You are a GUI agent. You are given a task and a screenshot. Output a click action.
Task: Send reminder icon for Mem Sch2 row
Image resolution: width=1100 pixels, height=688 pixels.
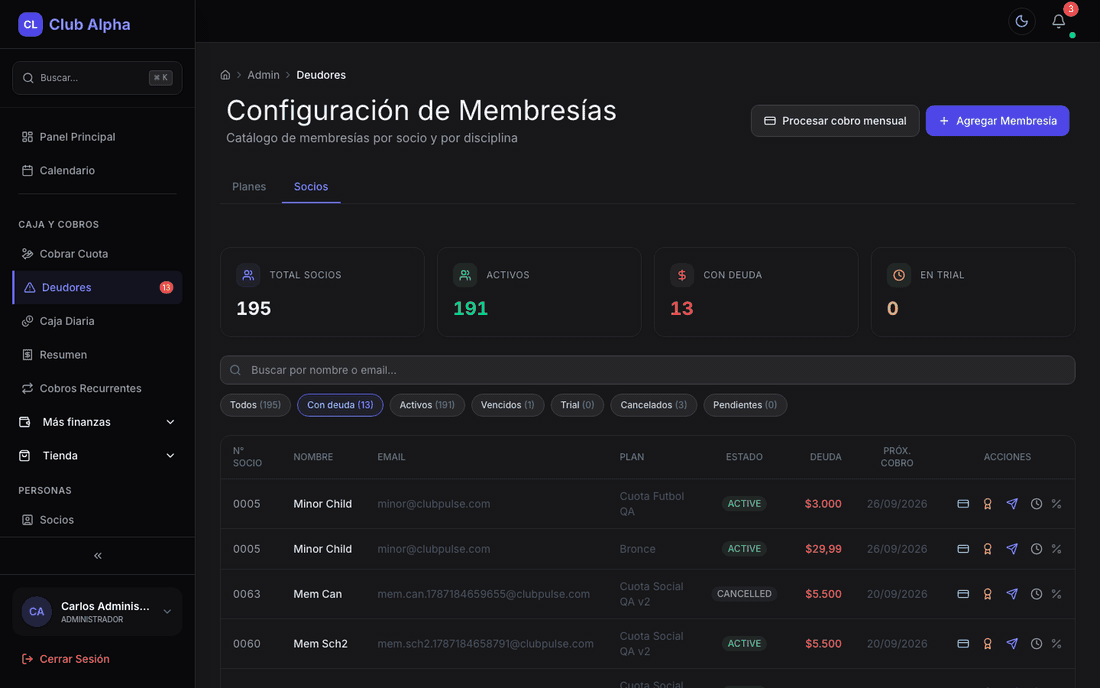(x=1012, y=643)
